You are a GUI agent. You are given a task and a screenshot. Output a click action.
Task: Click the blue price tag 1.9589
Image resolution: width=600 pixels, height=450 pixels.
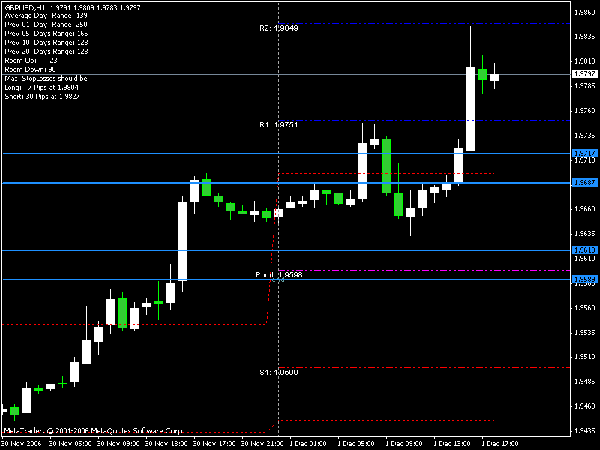pos(585,279)
